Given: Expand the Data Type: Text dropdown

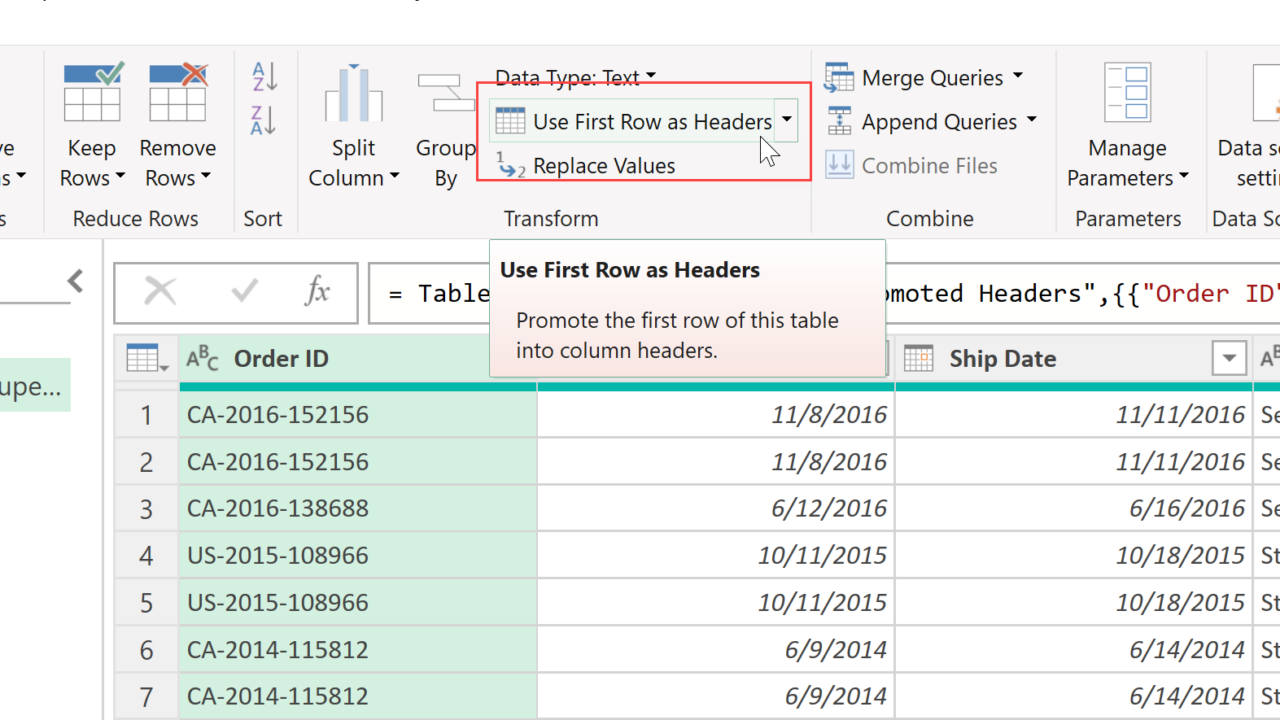Looking at the screenshot, I should coord(651,77).
